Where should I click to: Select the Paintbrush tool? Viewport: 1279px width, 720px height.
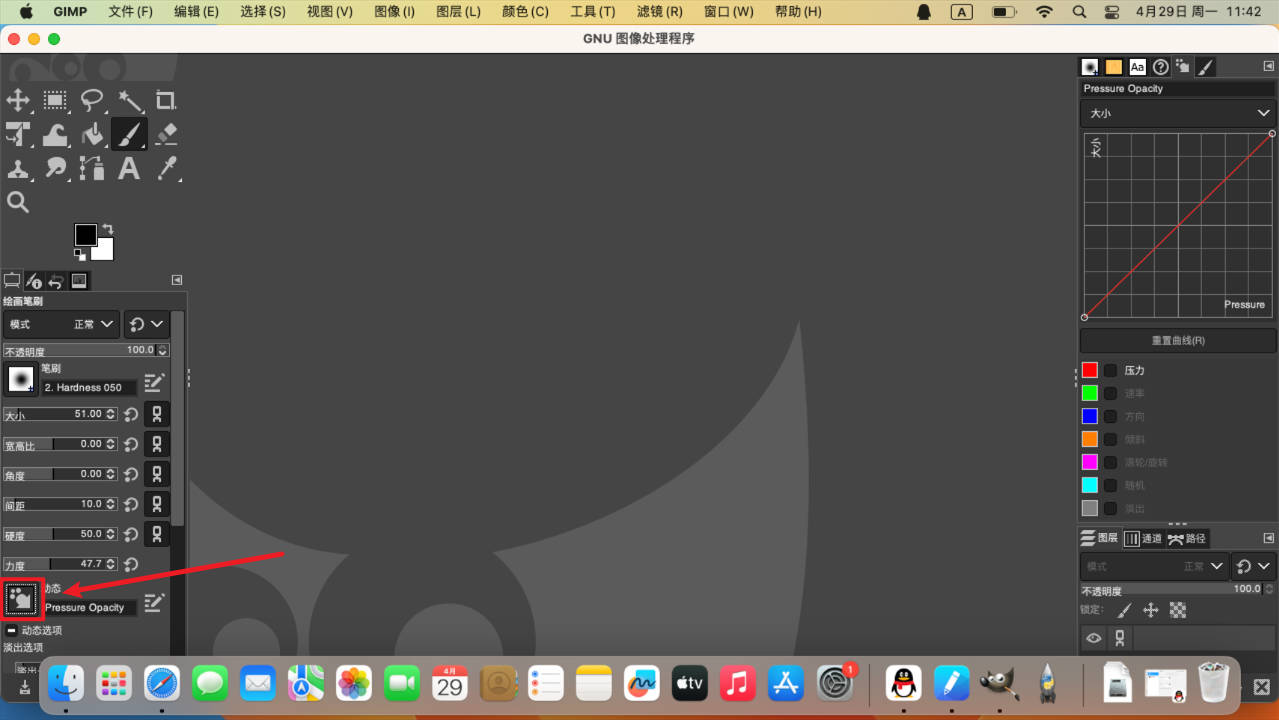coord(129,134)
